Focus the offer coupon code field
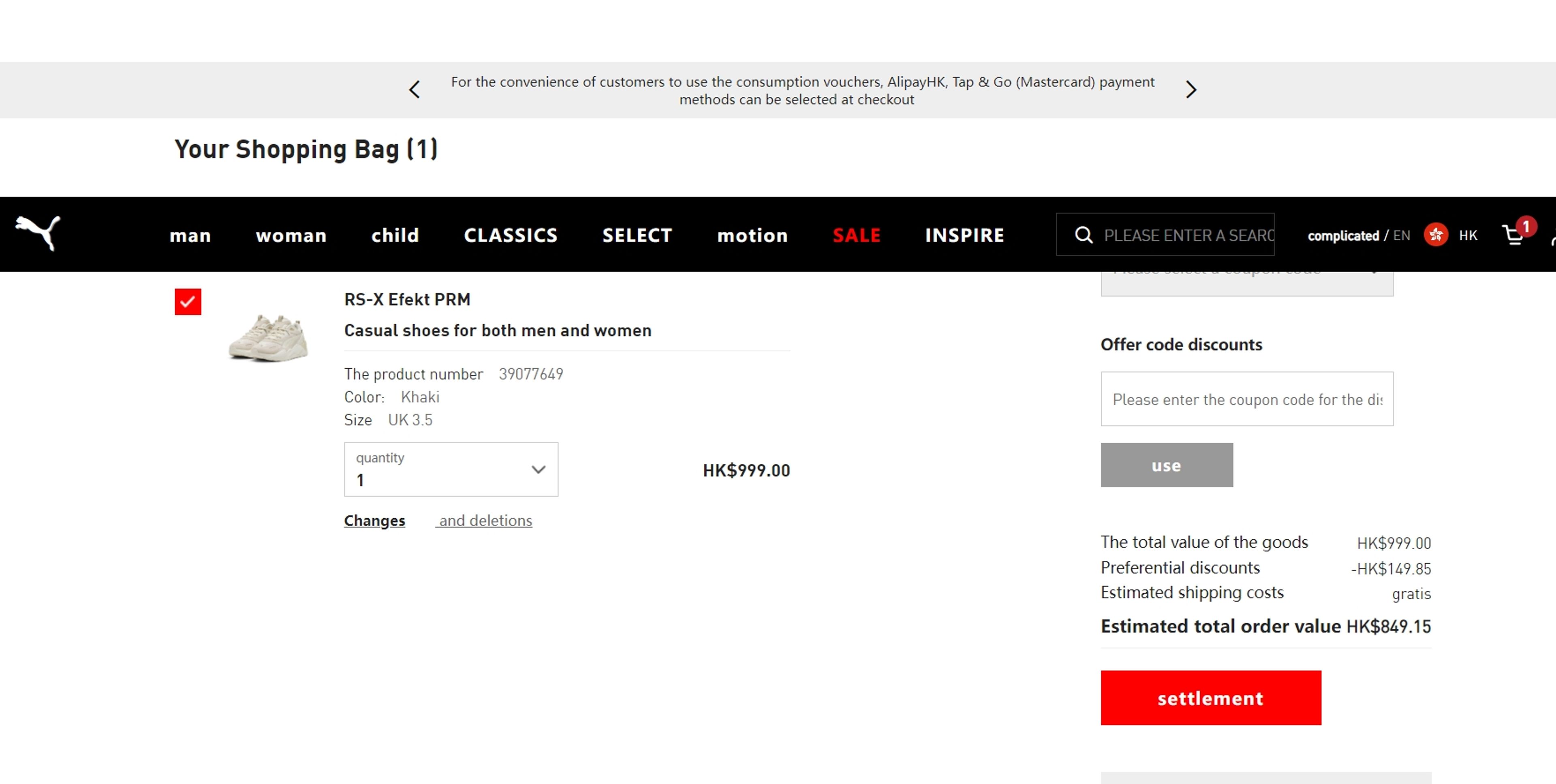Screen dimensions: 1556x784 [x=1247, y=399]
